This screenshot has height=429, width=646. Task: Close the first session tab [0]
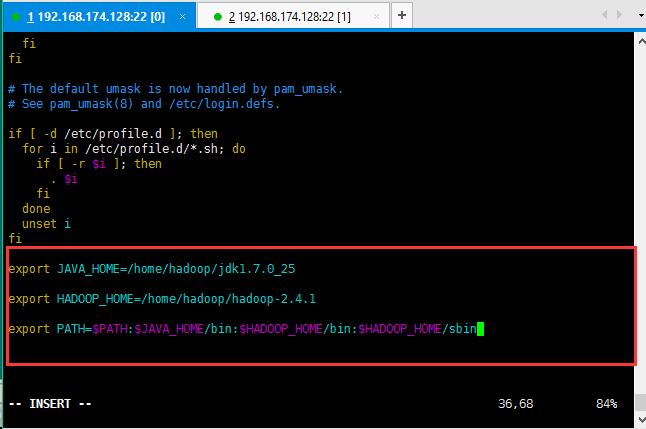click(183, 16)
